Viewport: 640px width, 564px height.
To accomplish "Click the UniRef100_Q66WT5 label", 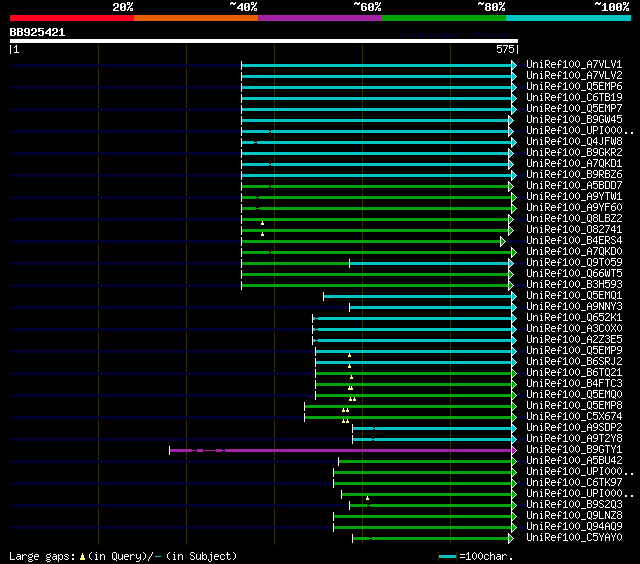I will 574,274.
